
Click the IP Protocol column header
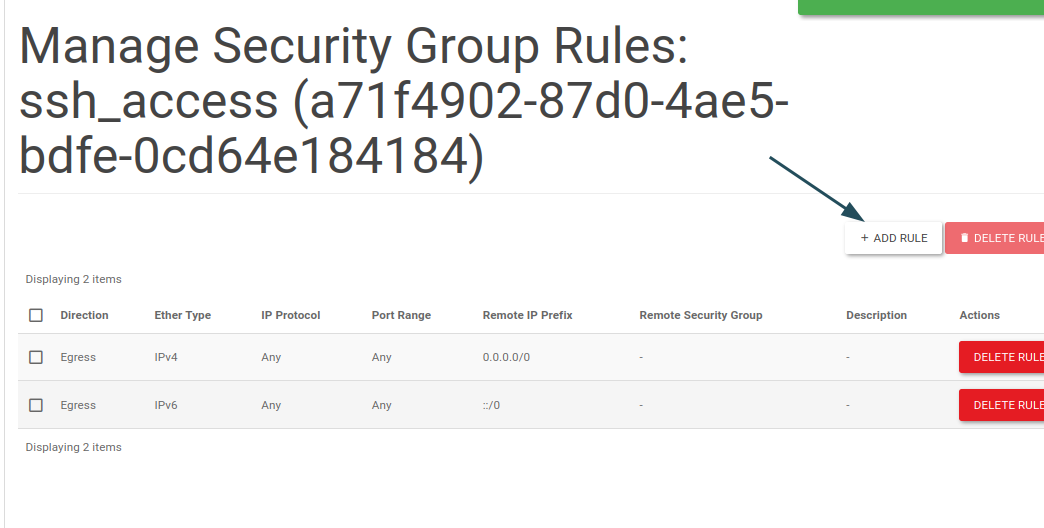click(x=290, y=315)
